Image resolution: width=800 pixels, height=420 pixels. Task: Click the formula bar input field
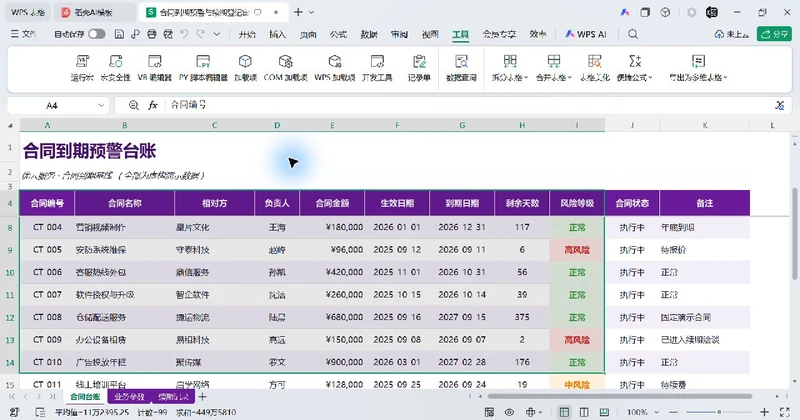click(x=469, y=105)
